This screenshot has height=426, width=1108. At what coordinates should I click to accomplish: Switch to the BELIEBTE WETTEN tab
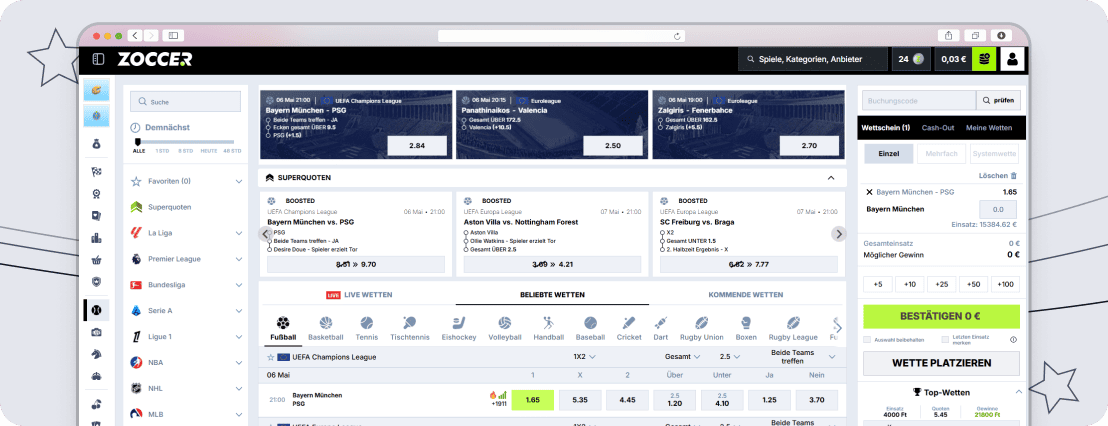click(x=553, y=295)
